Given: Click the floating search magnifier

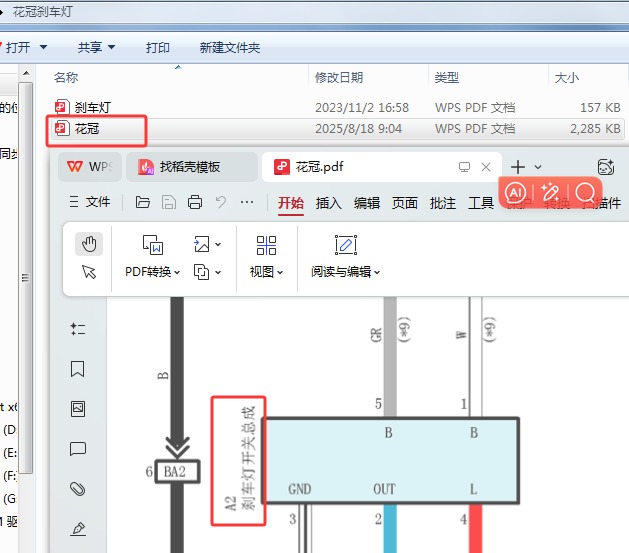Looking at the screenshot, I should click(585, 192).
